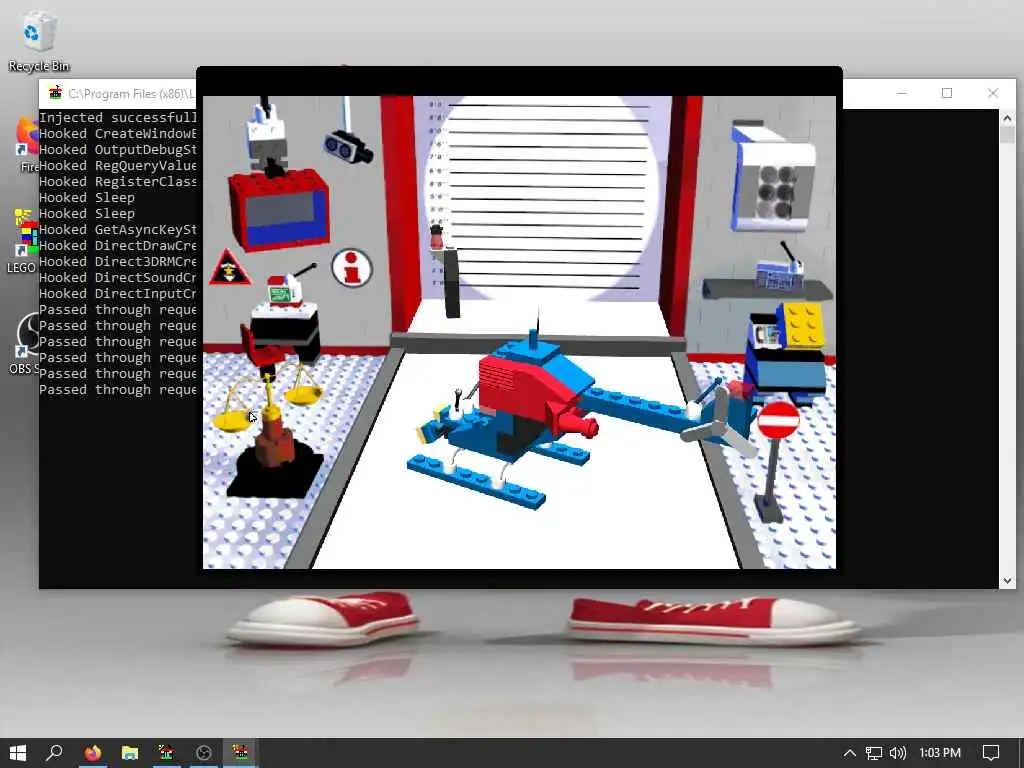Maximize the console window
The width and height of the screenshot is (1024, 768).
[x=947, y=93]
